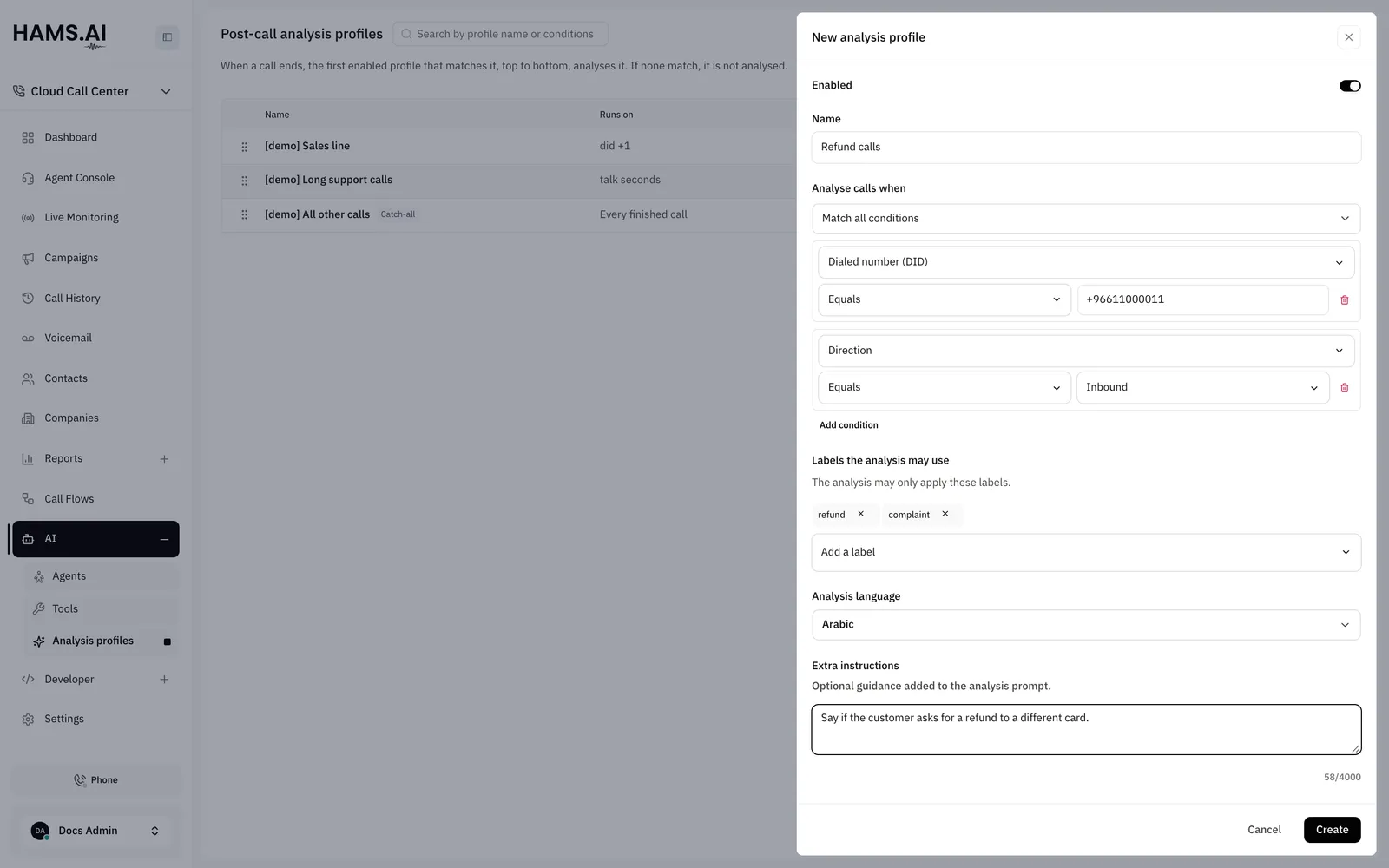Open Settings in sidebar
This screenshot has height=868, width=1389.
[x=95, y=720]
